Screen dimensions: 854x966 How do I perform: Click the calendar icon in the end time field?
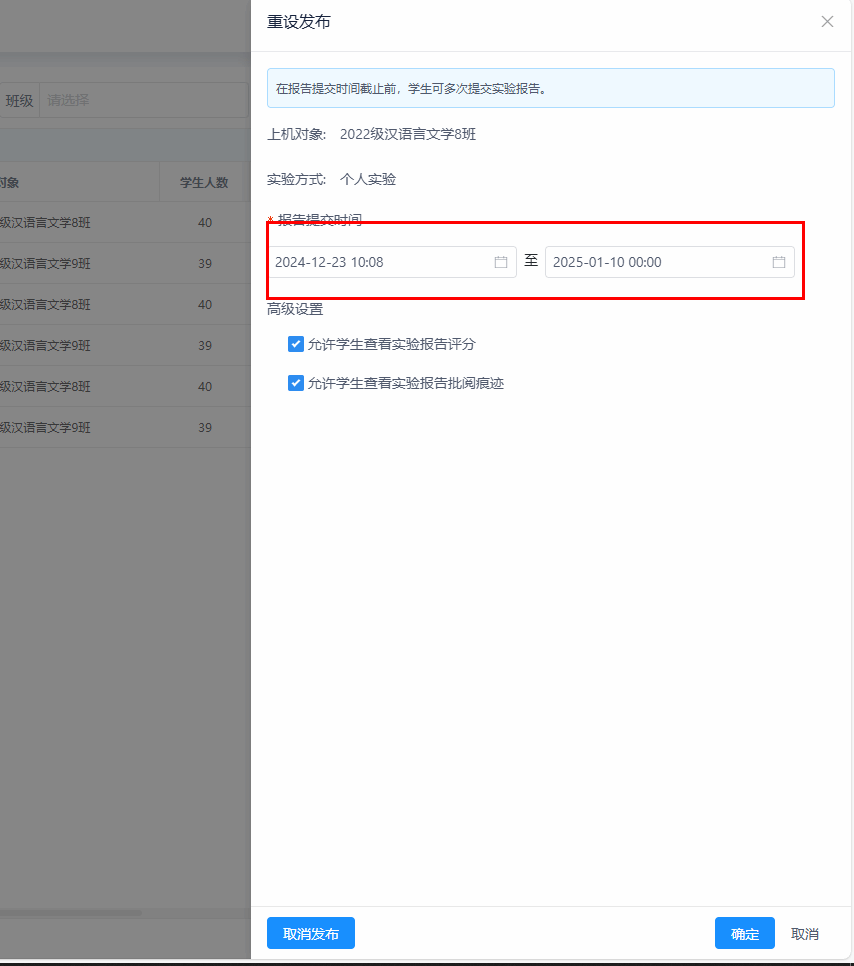point(779,262)
